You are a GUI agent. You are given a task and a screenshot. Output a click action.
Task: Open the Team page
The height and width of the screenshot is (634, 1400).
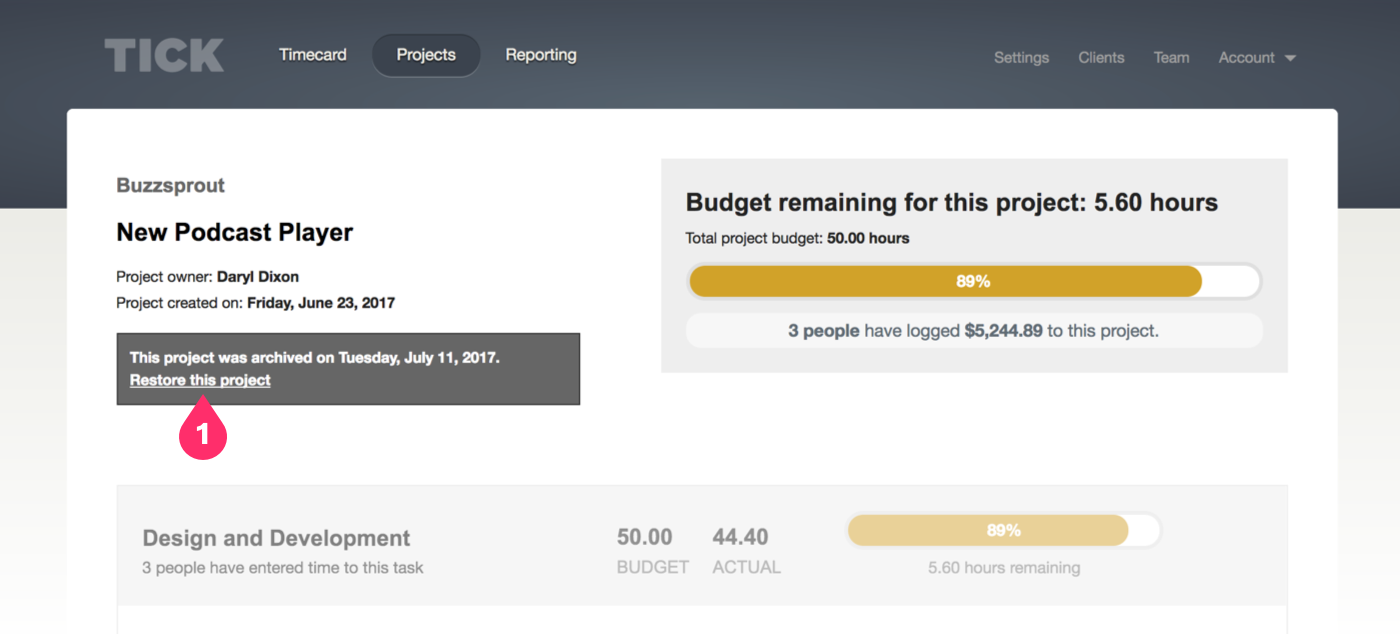click(x=1171, y=57)
